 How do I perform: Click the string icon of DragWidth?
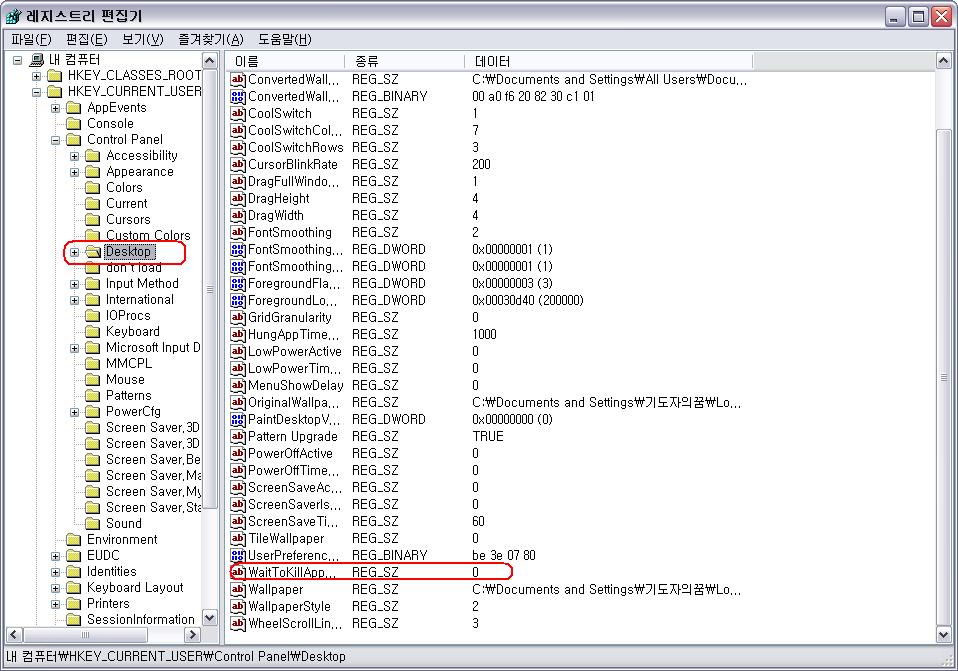pos(238,216)
